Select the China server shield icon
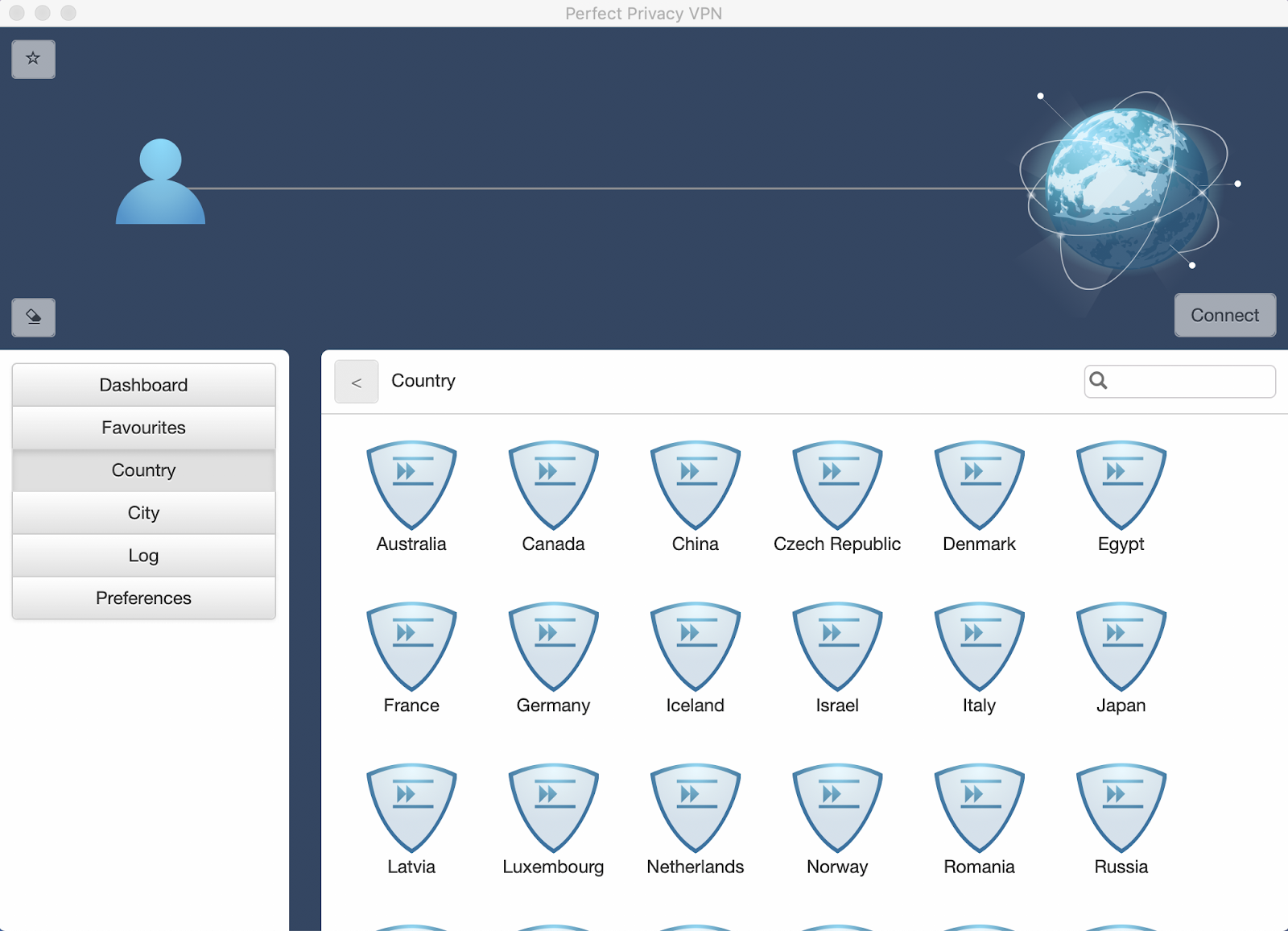Screen dimensions: 1288x931 coord(696,485)
